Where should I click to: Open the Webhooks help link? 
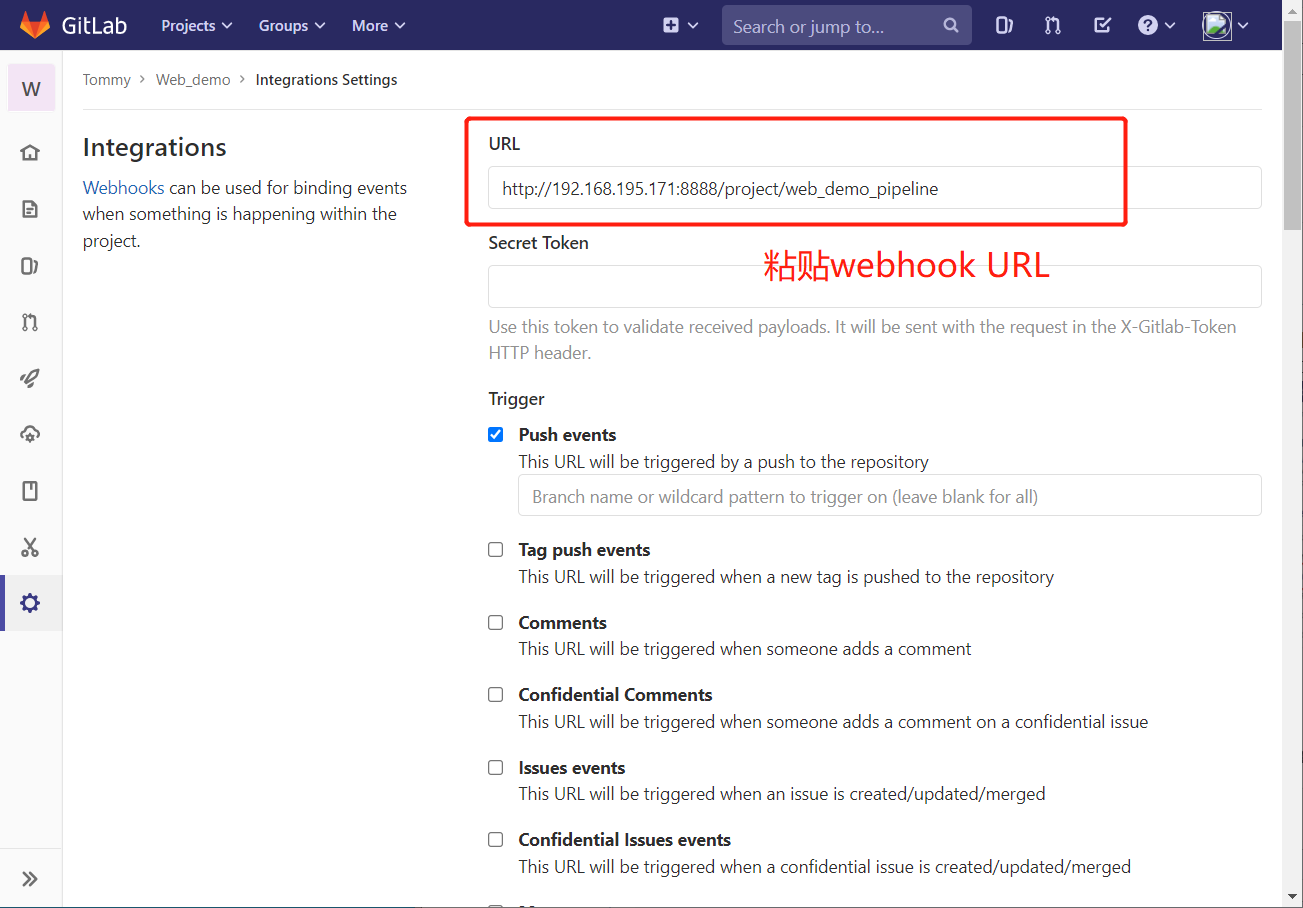[123, 188]
